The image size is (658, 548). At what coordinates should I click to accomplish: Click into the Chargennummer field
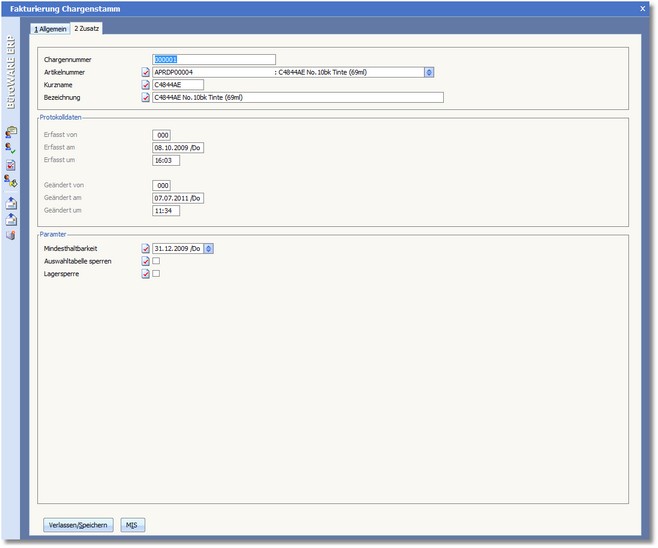pyautogui.click(x=213, y=59)
